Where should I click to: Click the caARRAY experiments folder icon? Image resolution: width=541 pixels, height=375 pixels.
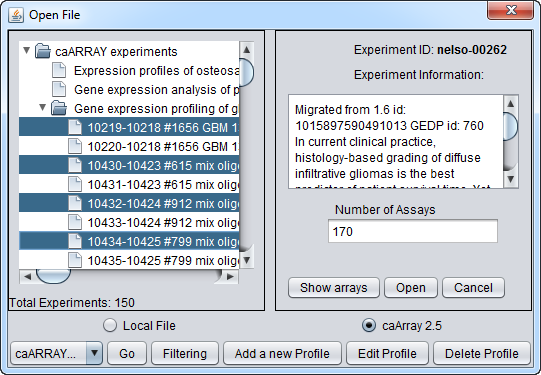43,51
